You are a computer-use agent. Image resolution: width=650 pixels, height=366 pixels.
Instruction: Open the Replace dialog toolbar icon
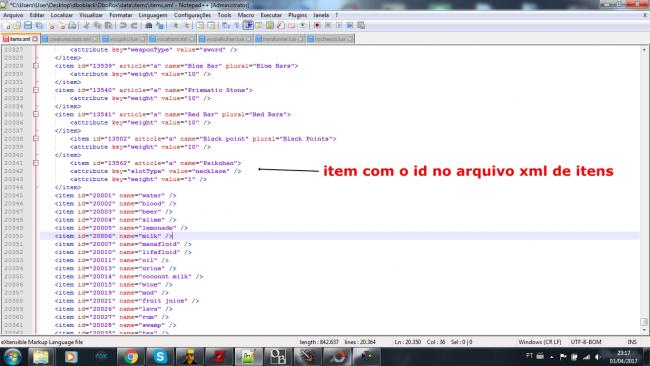(160, 26)
